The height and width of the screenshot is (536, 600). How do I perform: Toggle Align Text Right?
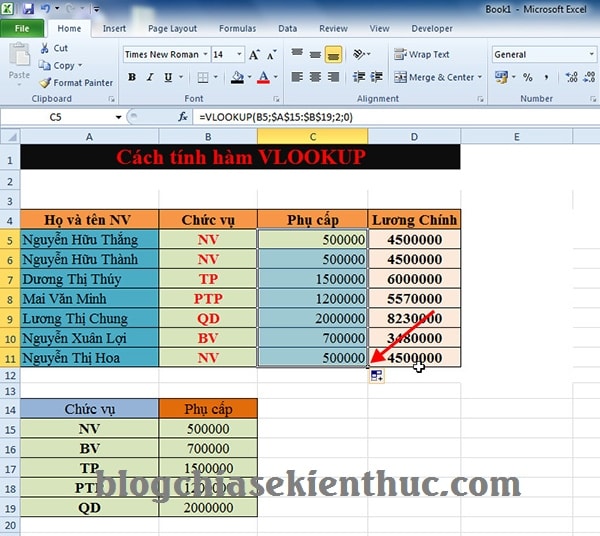pos(333,77)
